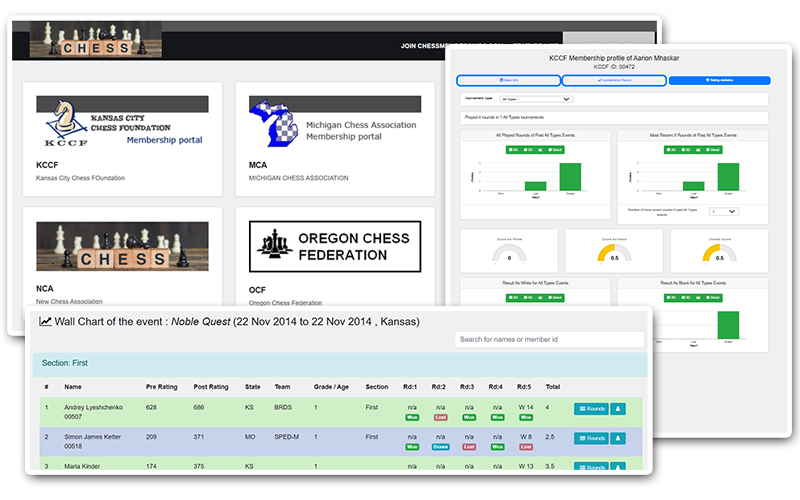800x500 pixels.
Task: Switch to the Tournaments History tab
Action: point(613,80)
